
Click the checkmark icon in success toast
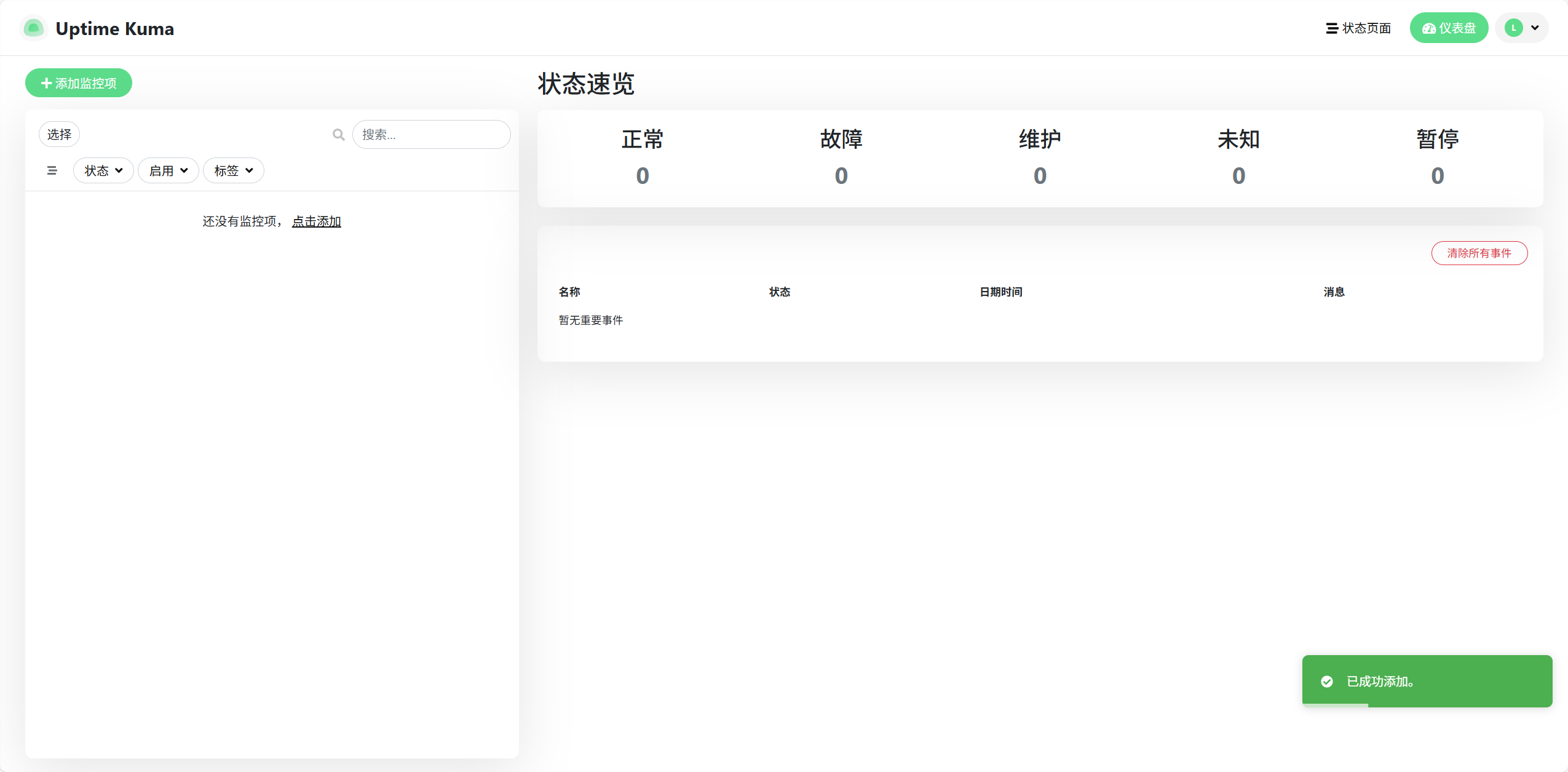click(x=1326, y=681)
